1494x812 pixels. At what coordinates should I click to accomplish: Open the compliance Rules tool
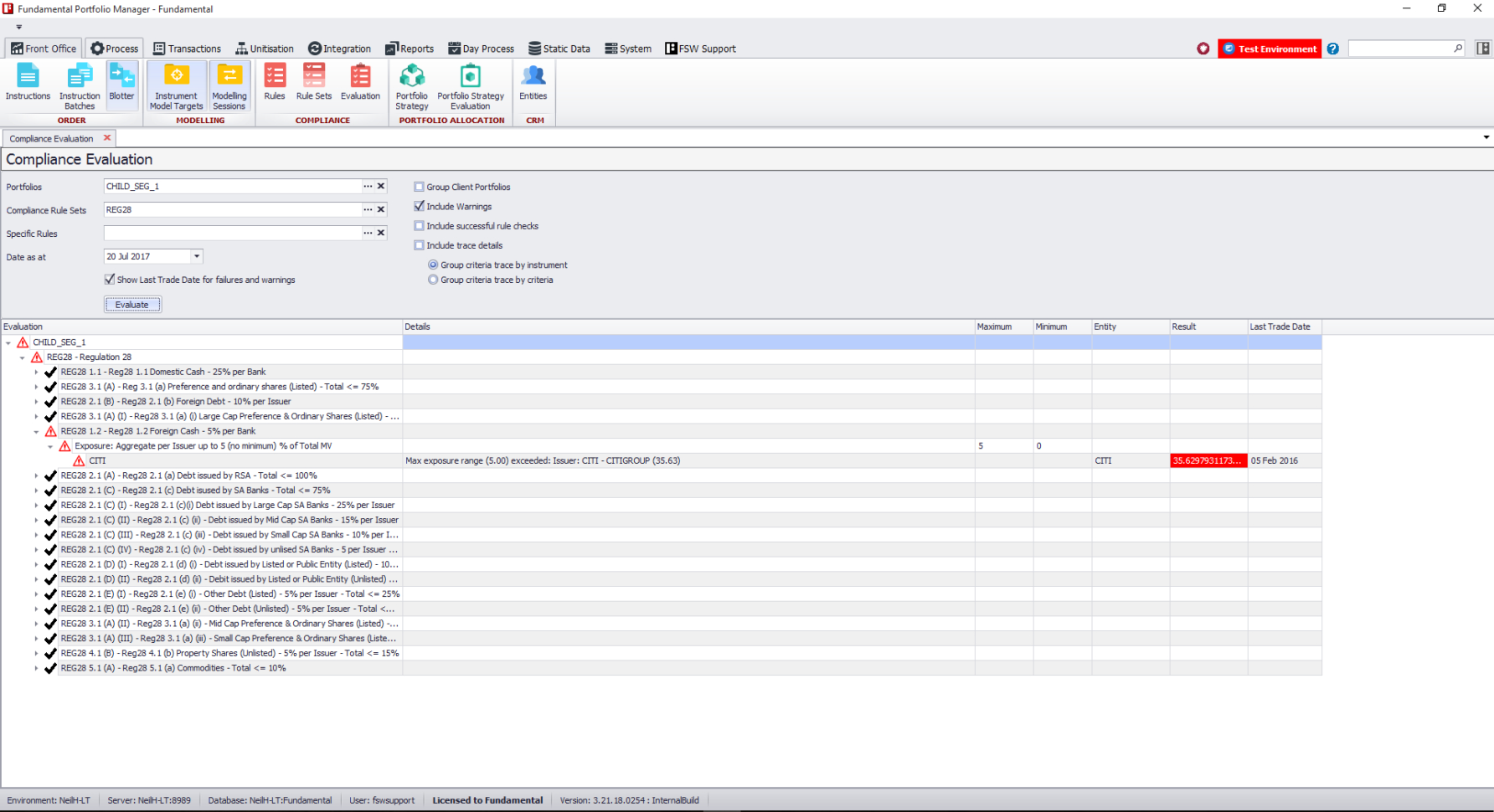click(275, 85)
